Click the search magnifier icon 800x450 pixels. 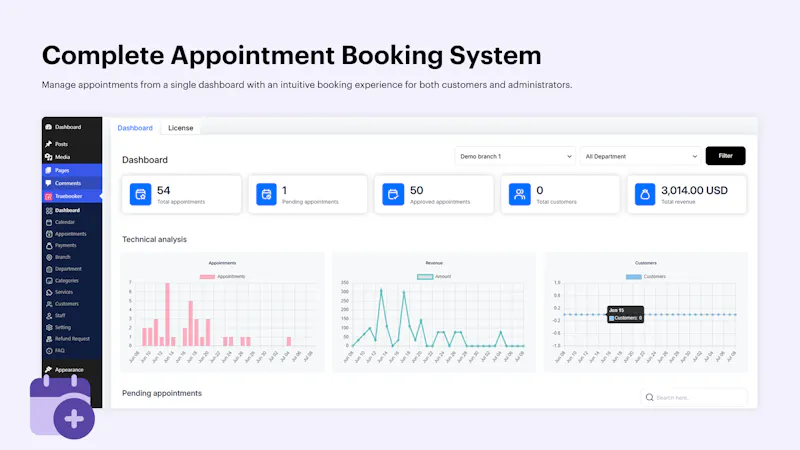[x=649, y=397]
